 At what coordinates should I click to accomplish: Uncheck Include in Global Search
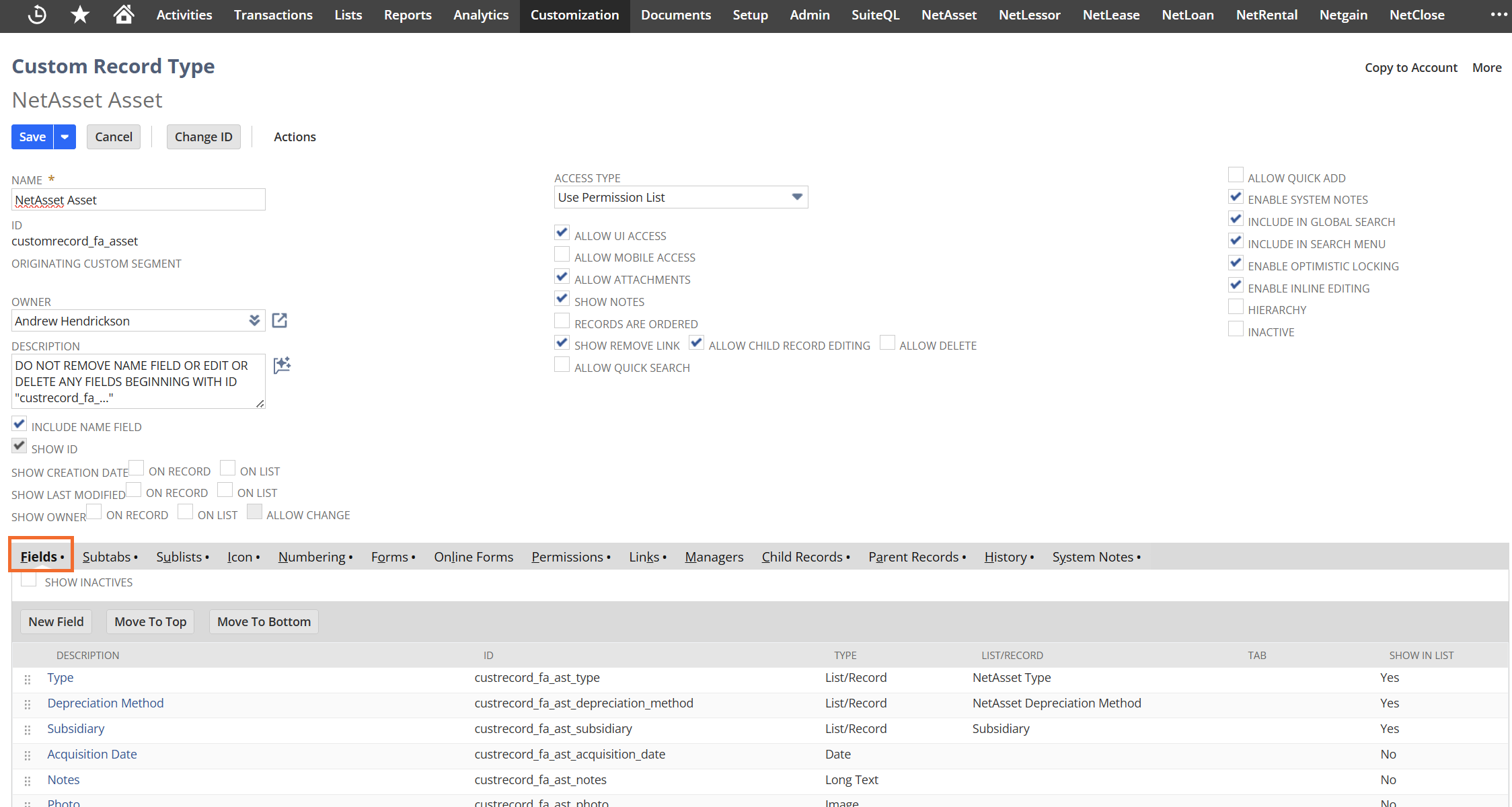click(x=1236, y=220)
